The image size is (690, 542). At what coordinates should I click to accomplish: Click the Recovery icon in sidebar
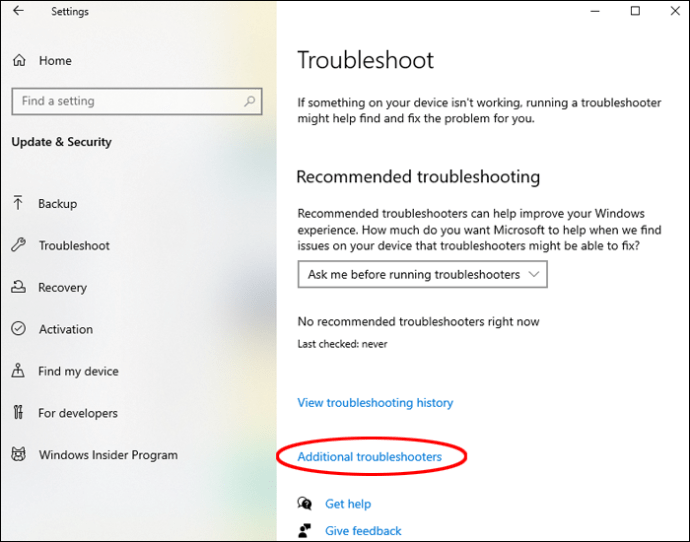[x=18, y=287]
